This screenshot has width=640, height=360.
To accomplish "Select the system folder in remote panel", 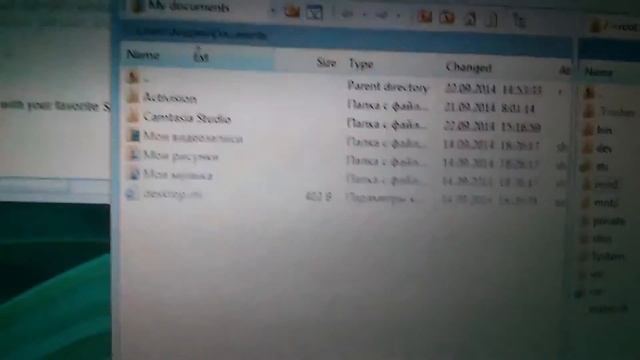I will [x=607, y=257].
